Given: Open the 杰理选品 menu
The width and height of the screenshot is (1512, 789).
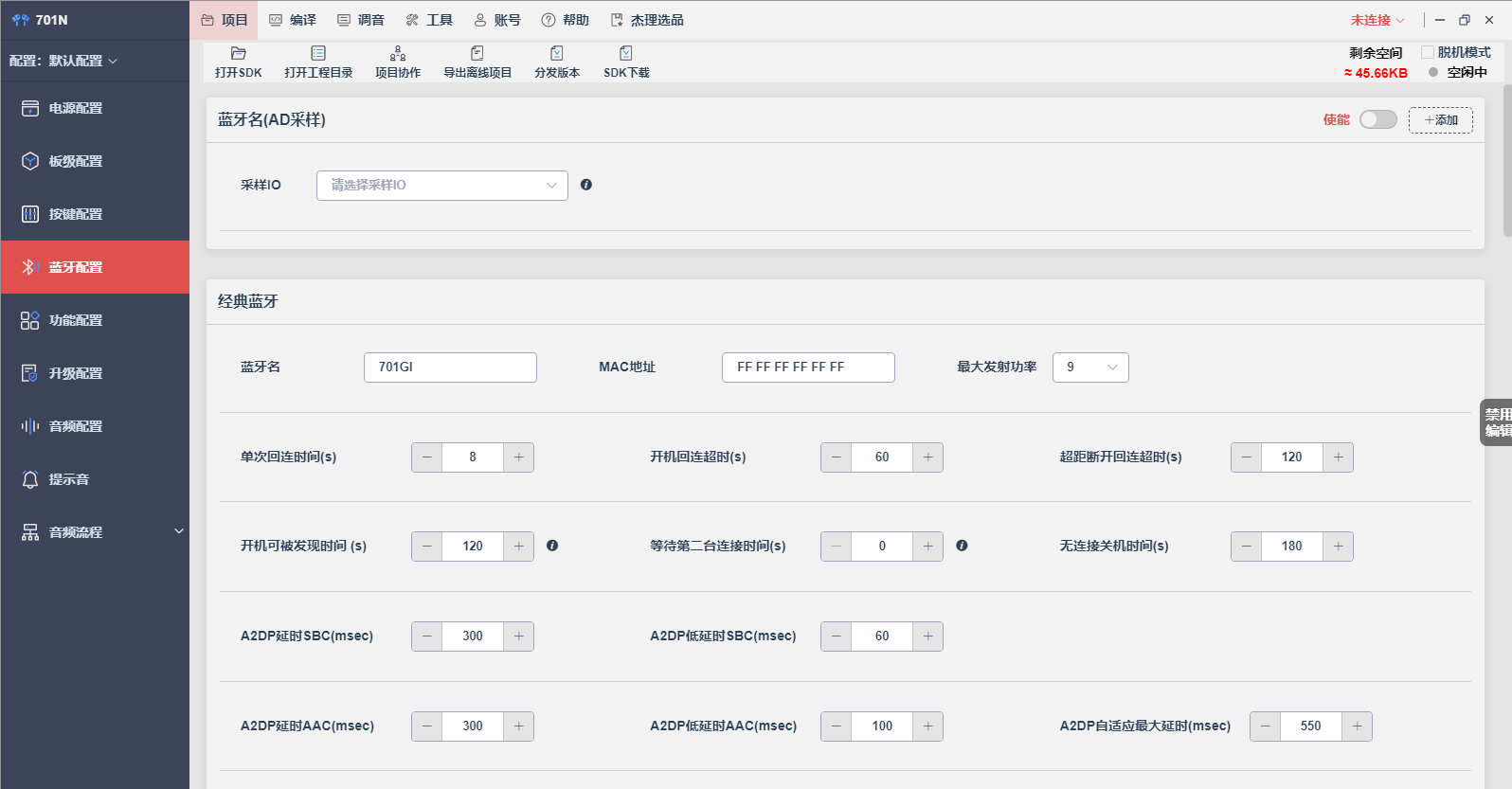Looking at the screenshot, I should [647, 20].
